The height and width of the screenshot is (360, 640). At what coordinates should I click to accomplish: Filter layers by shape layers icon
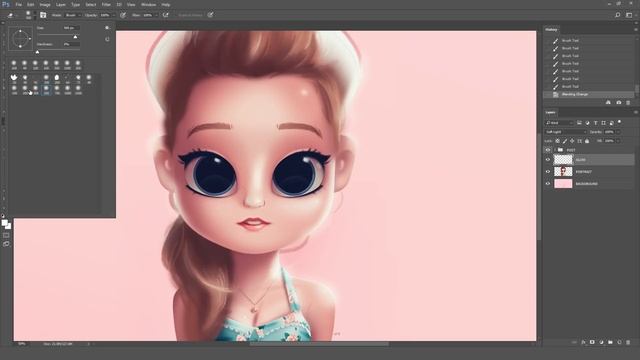pos(603,122)
